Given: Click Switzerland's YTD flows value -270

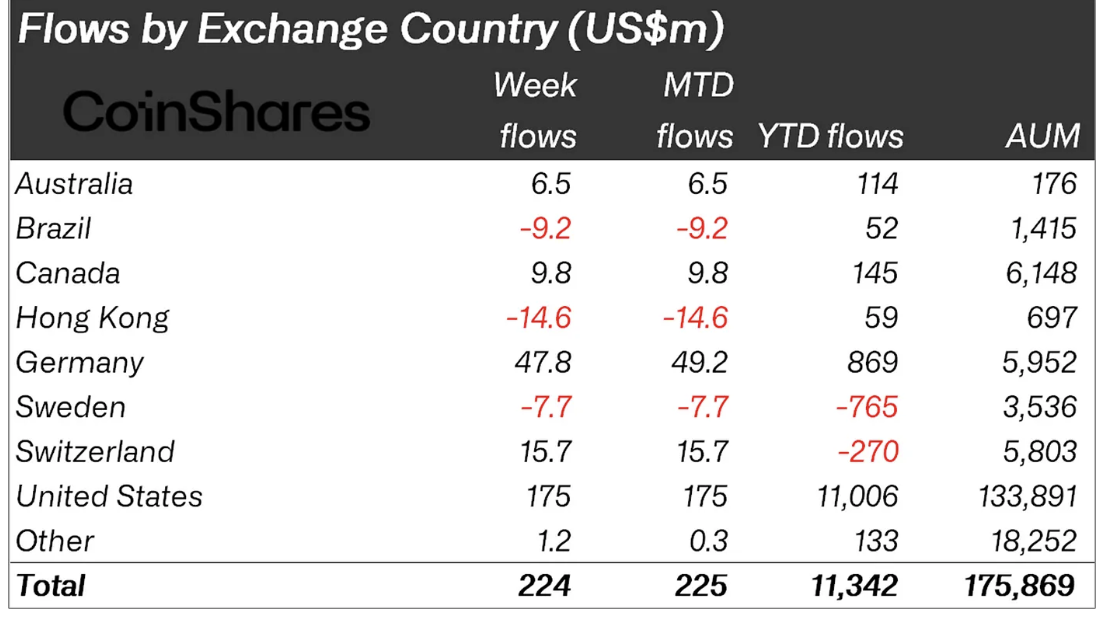Looking at the screenshot, I should [868, 452].
